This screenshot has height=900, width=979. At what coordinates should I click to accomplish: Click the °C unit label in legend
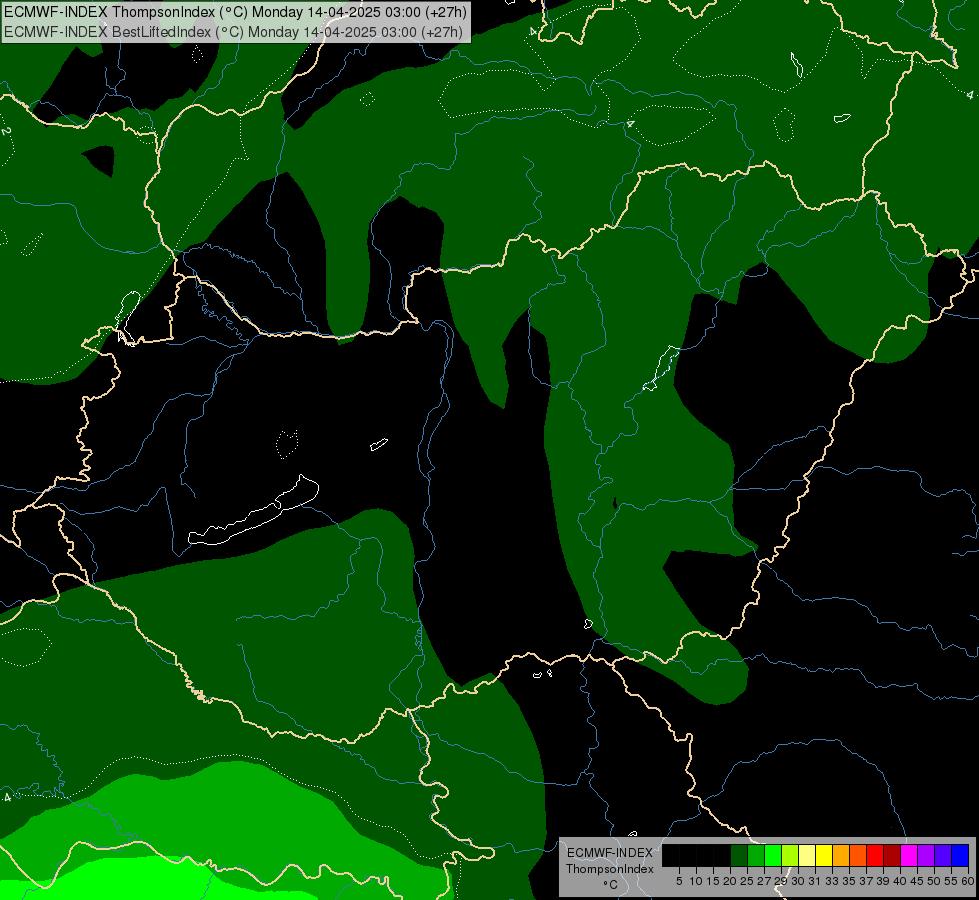[x=611, y=884]
